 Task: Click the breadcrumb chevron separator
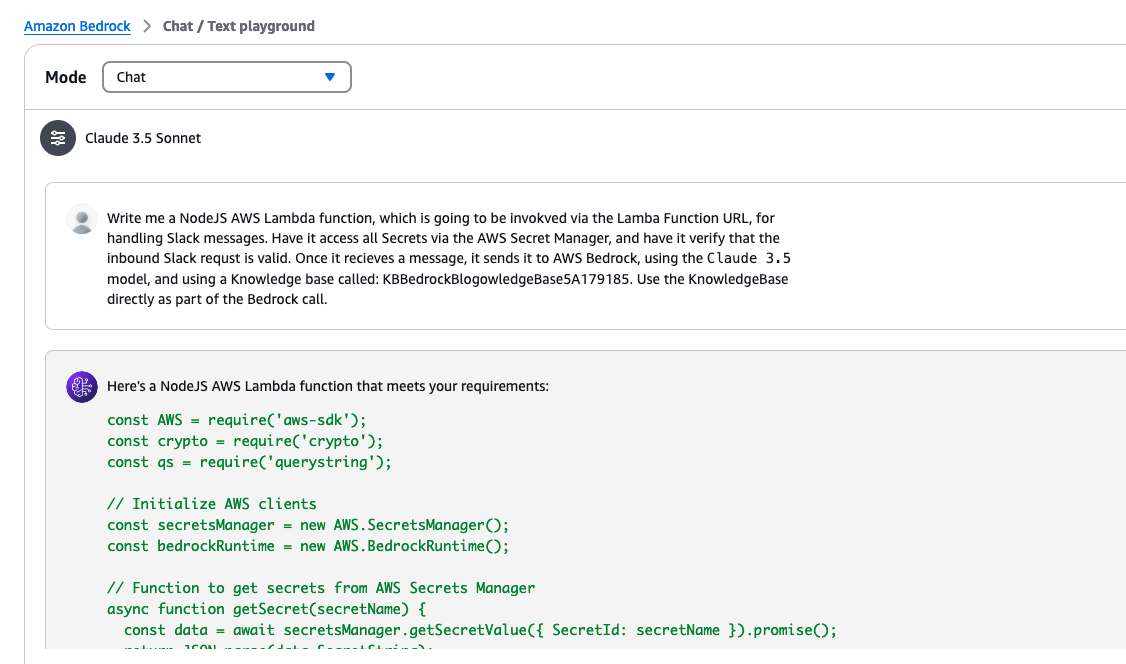point(147,27)
